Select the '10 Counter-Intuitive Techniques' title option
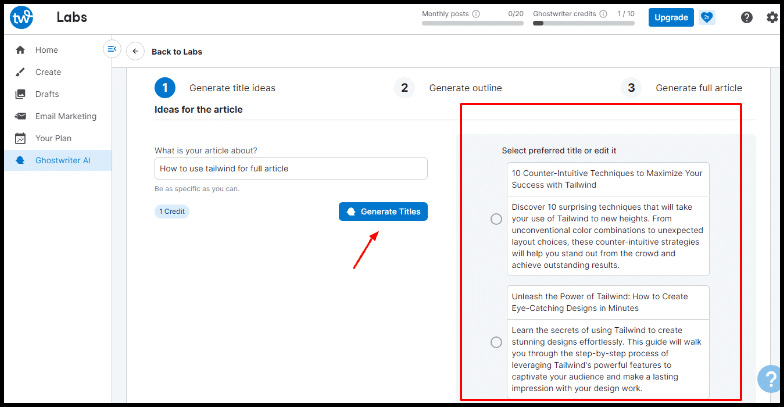This screenshot has height=407, width=784. coord(496,219)
